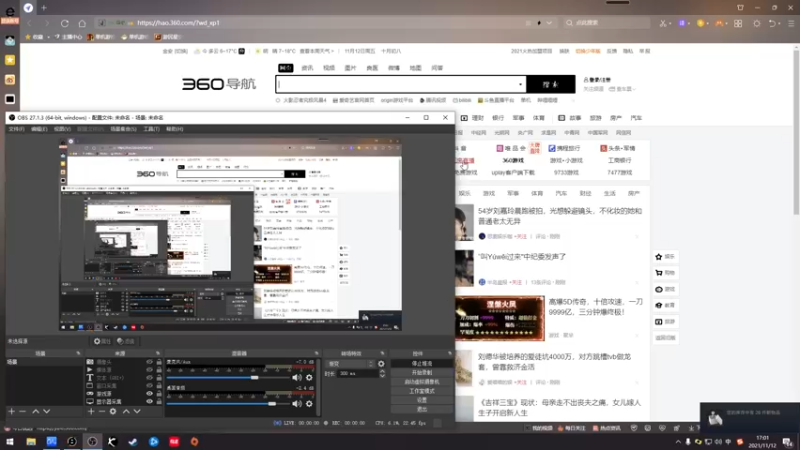
Task: Mute the 桌面音频 channel
Action: 297,404
